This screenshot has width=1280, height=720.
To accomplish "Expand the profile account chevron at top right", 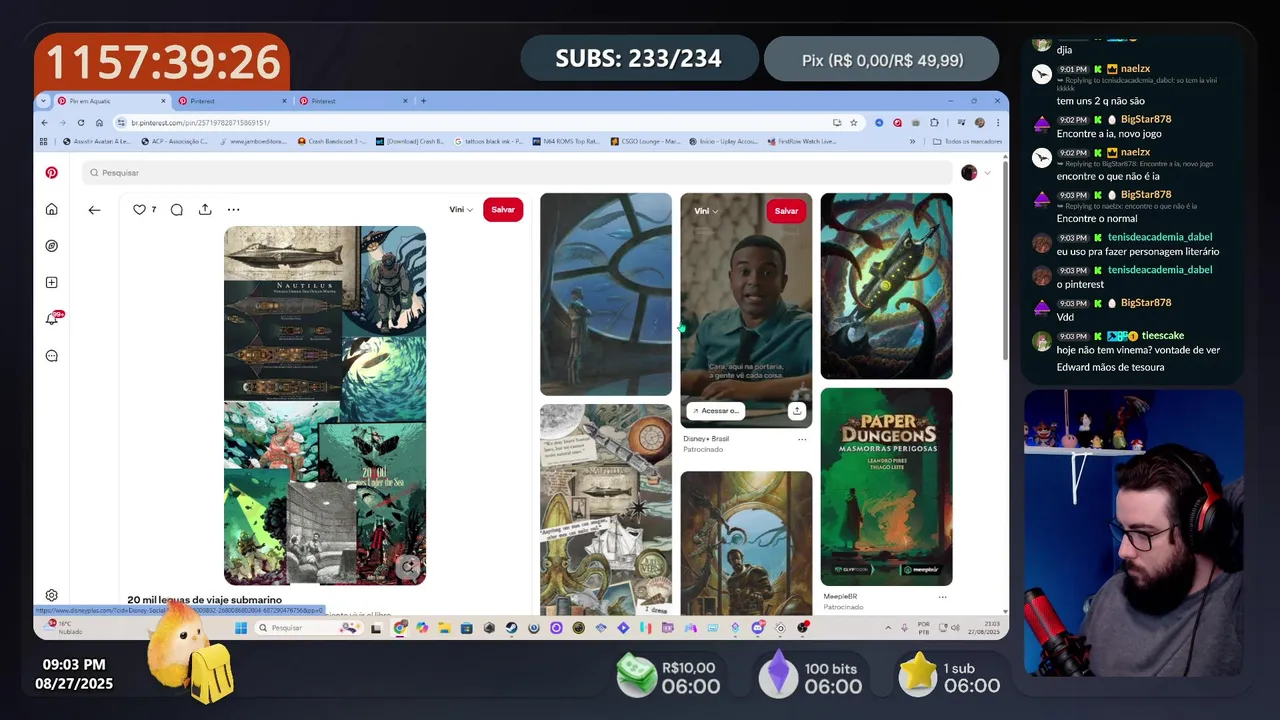I will [987, 173].
